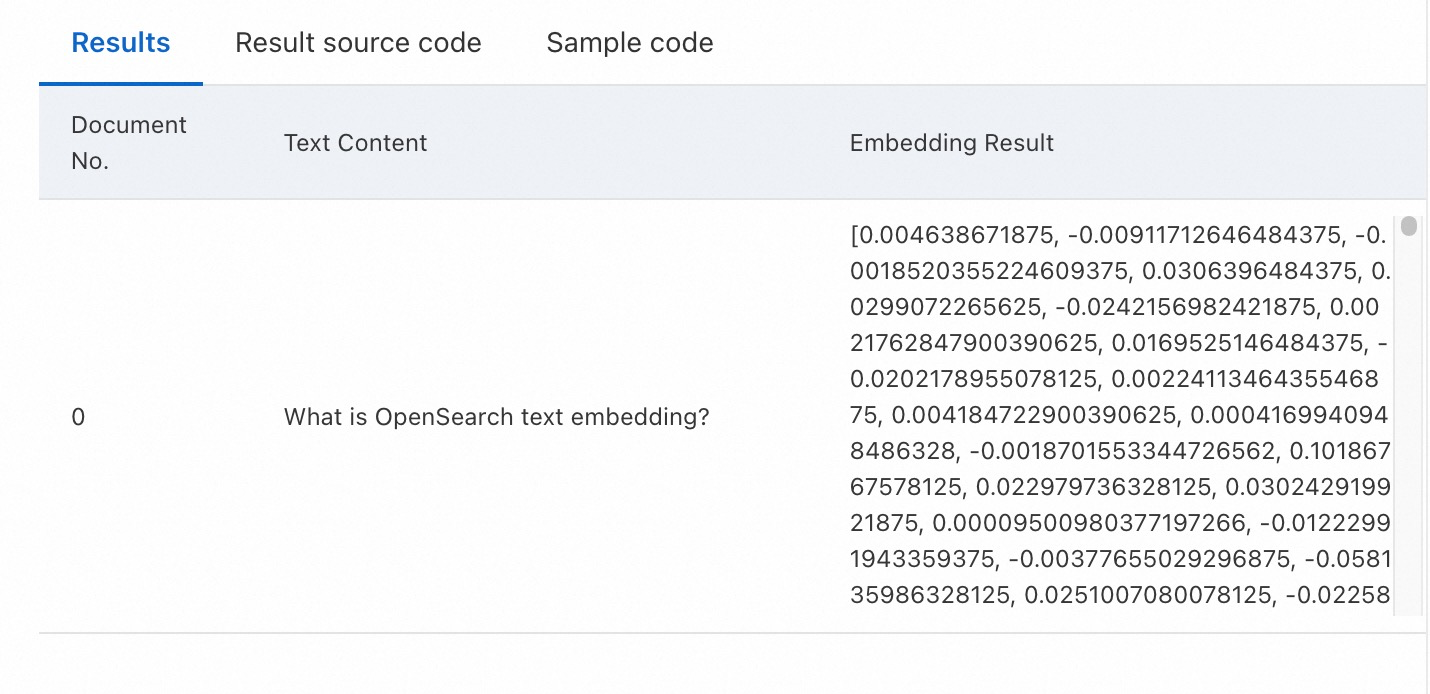Screen dimensions: 1430x694
Task: Click the 'What is OpenSearch text embedding?' text
Action: [496, 417]
